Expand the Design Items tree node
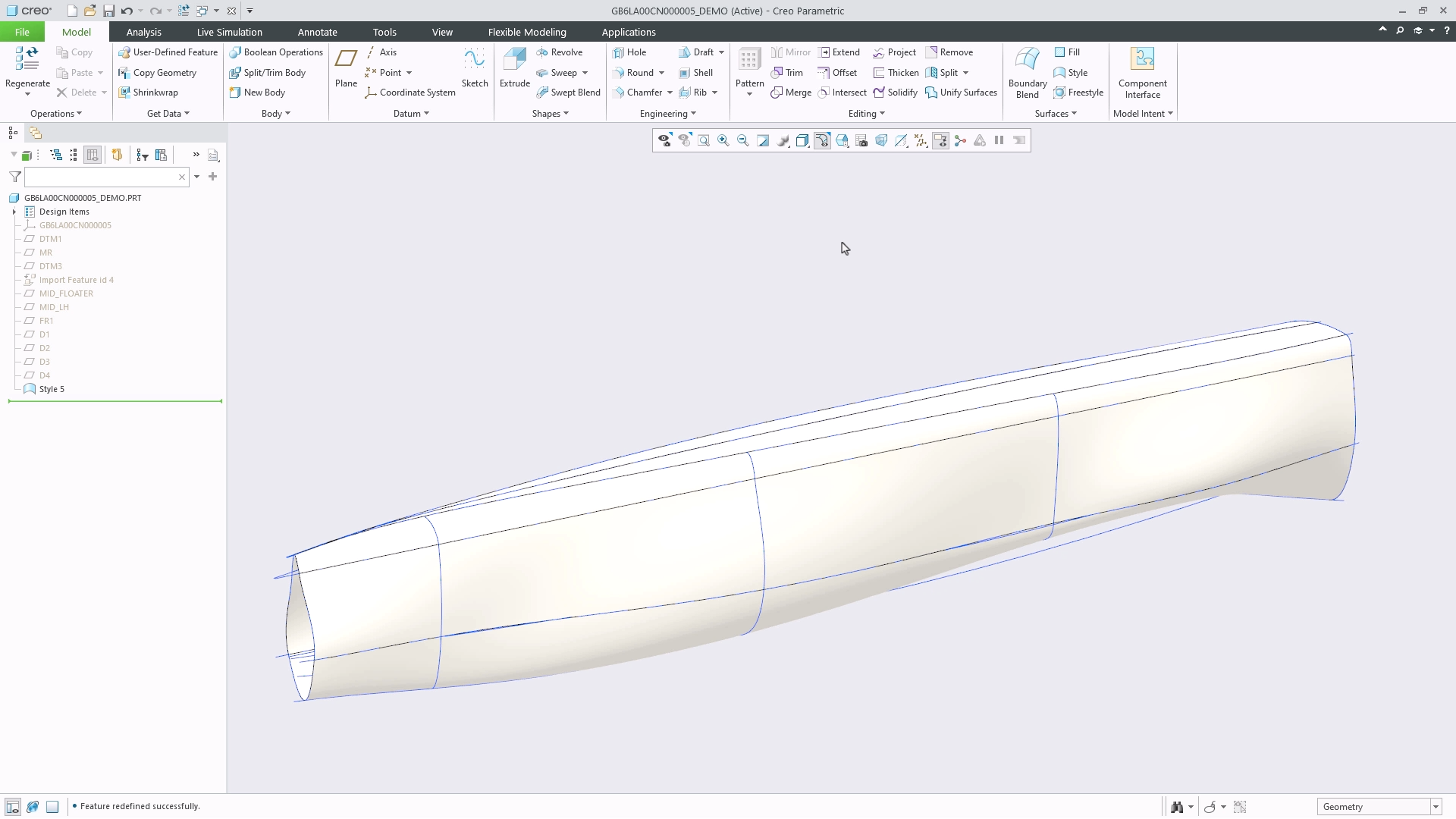Screen dimensions: 1456x819 (x=14, y=212)
